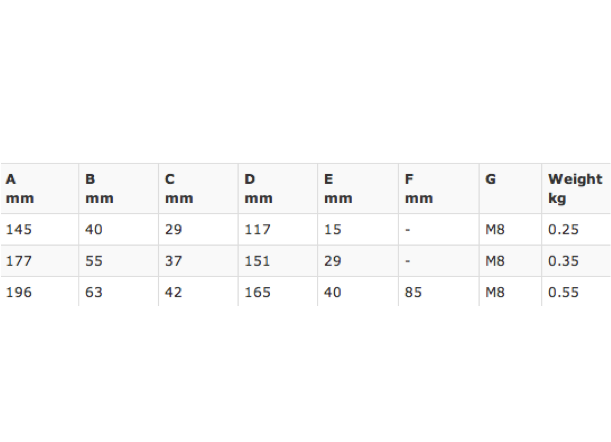Click the A mm column header

[x=39, y=189]
